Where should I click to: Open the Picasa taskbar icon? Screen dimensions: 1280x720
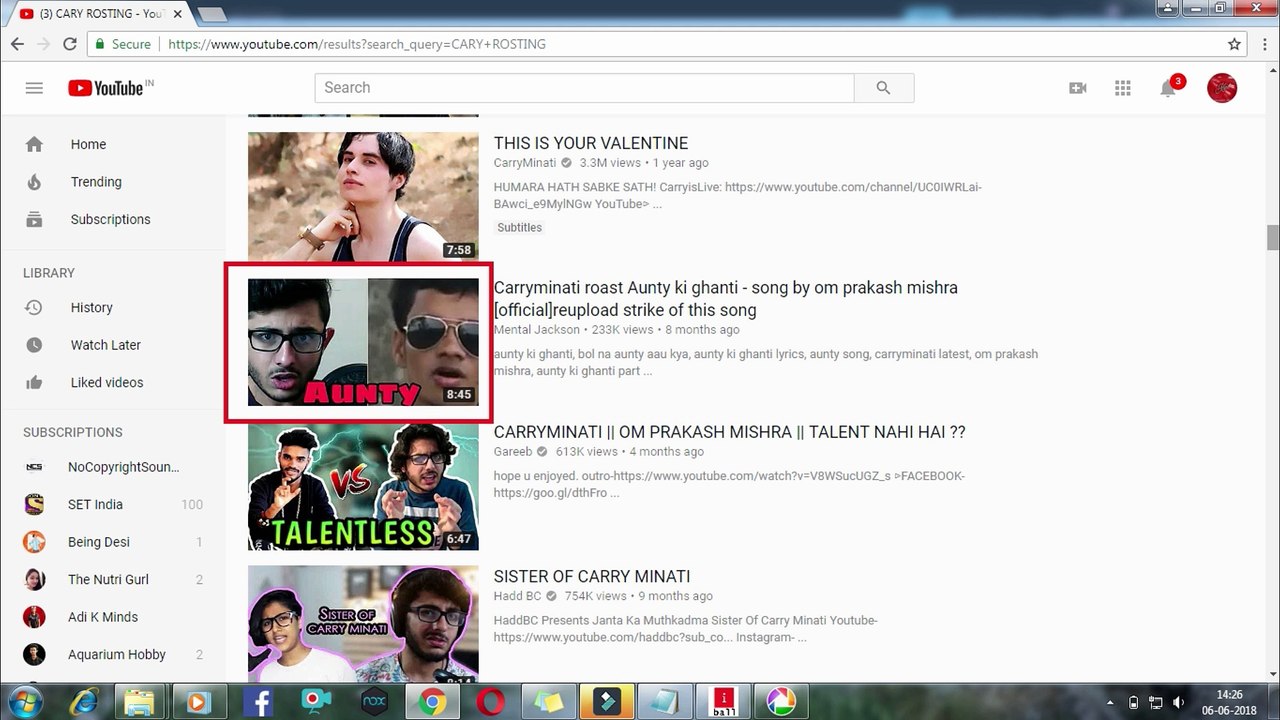(781, 701)
